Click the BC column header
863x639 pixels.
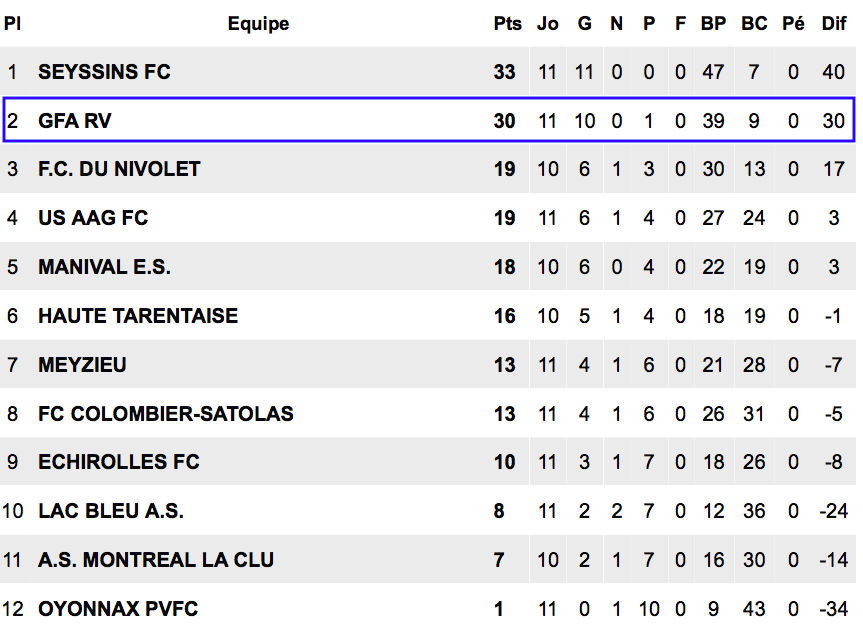click(x=754, y=24)
